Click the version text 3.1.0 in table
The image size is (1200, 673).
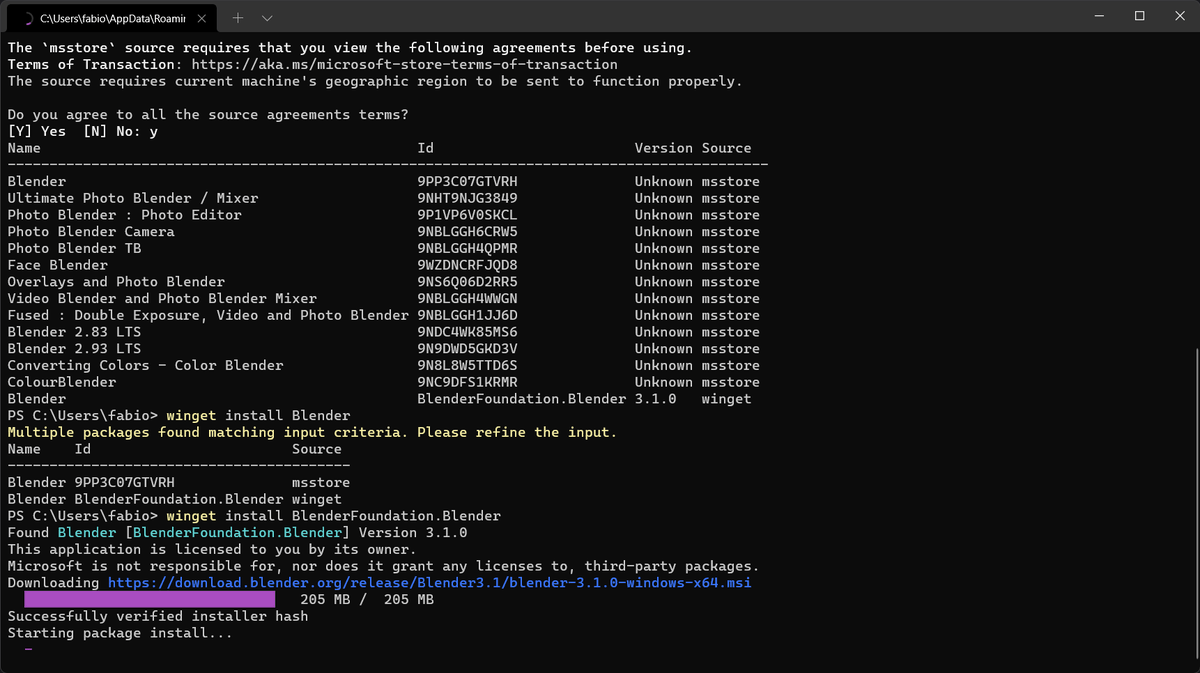[x=655, y=399]
